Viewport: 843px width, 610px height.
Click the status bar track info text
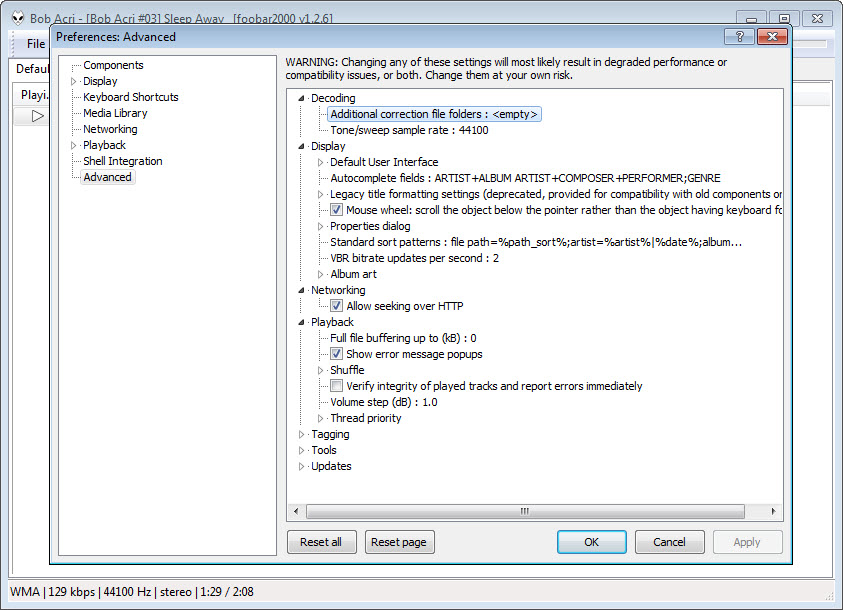click(132, 592)
